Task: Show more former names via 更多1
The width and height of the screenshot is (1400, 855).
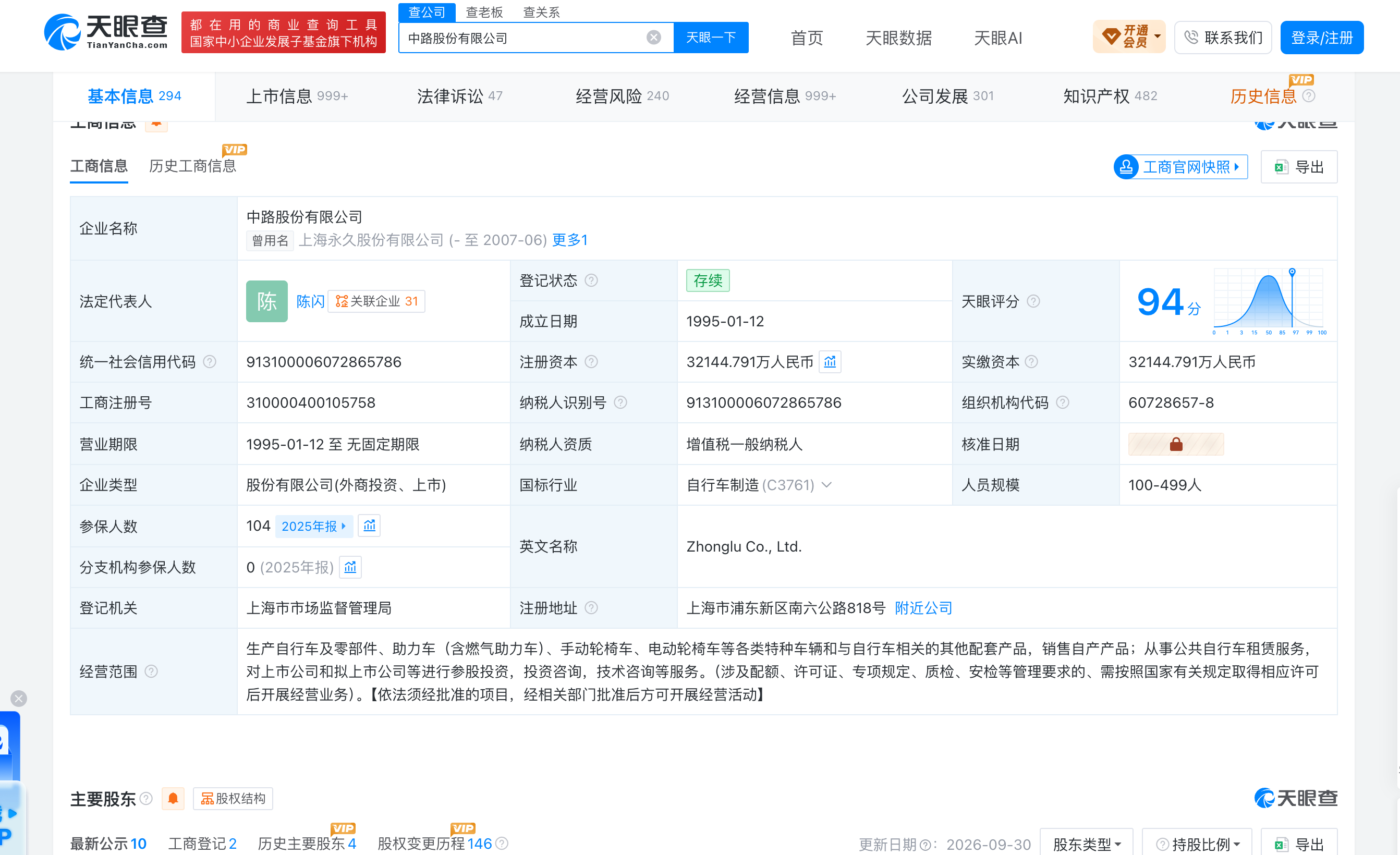Action: coord(570,240)
